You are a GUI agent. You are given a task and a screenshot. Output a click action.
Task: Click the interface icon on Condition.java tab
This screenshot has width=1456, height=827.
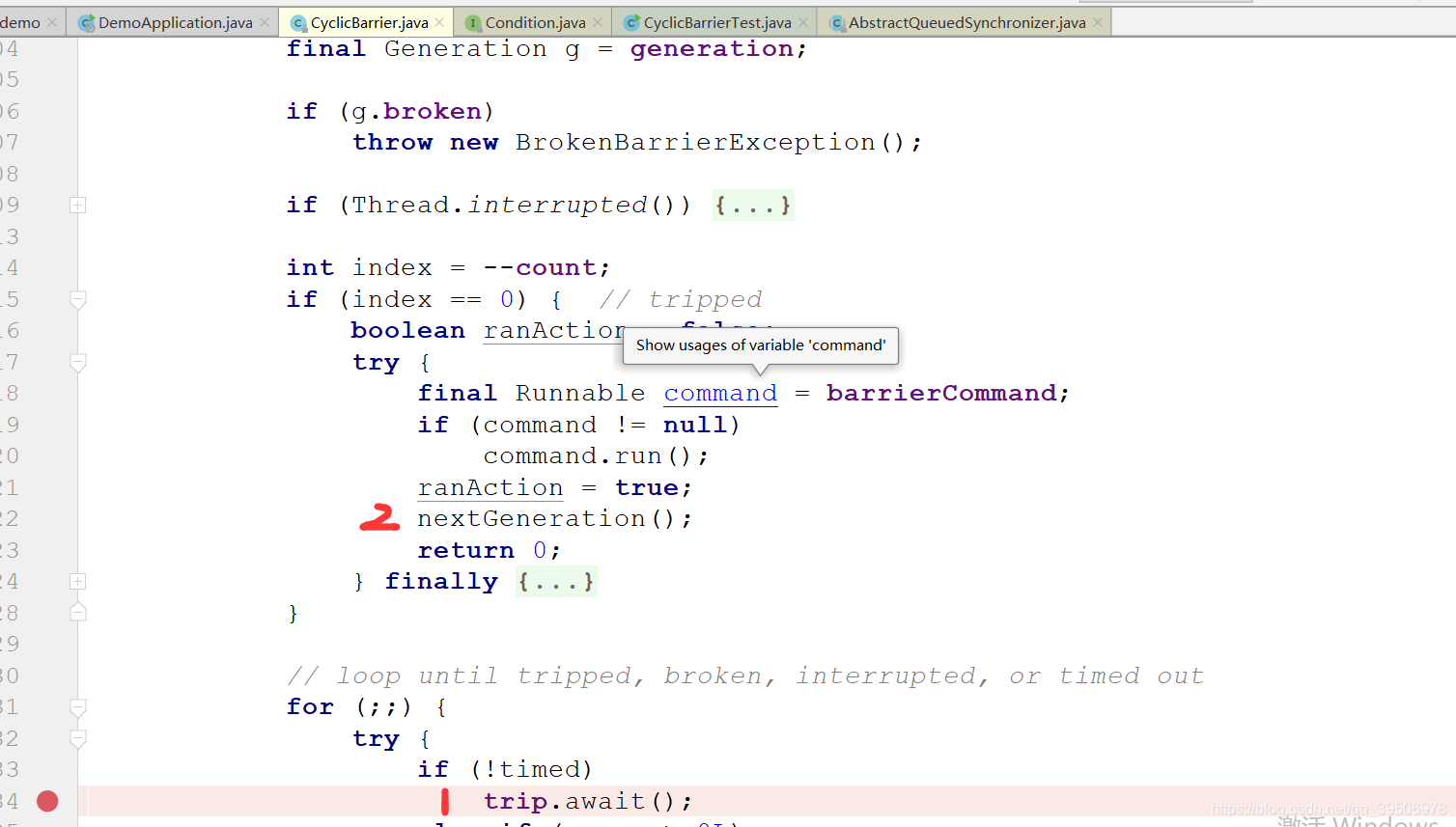tap(473, 22)
